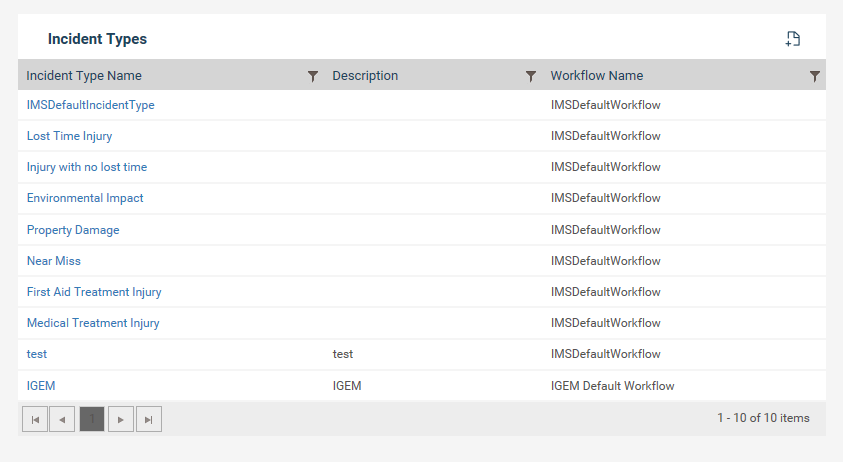Viewport: 843px width, 462px height.
Task: Open Property Damage incident type
Action: (x=73, y=230)
